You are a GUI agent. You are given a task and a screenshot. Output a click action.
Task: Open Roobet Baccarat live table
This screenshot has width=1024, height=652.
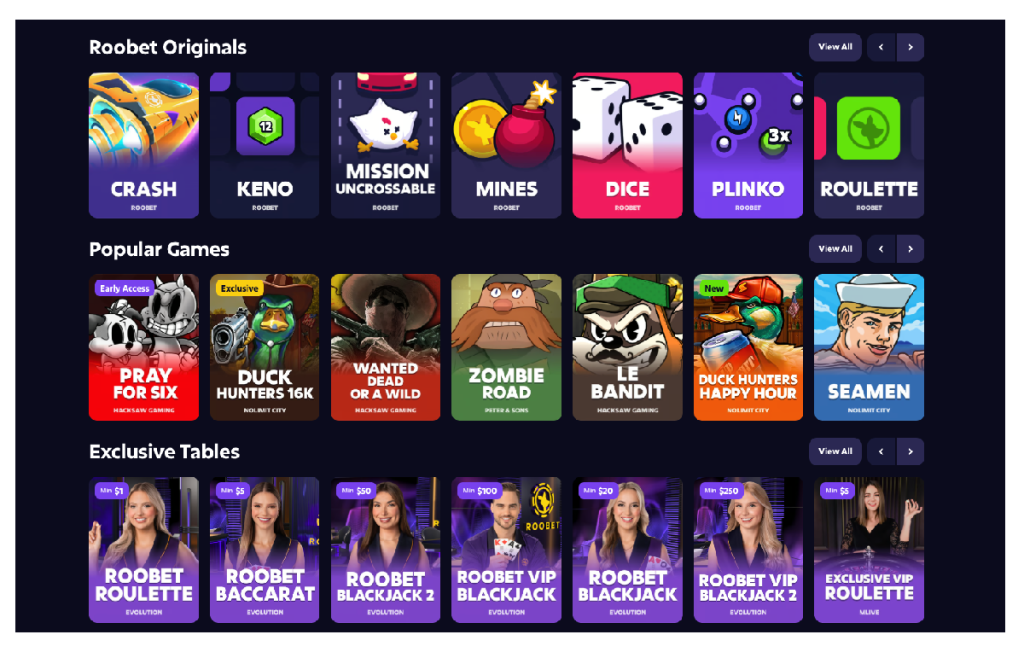point(264,549)
